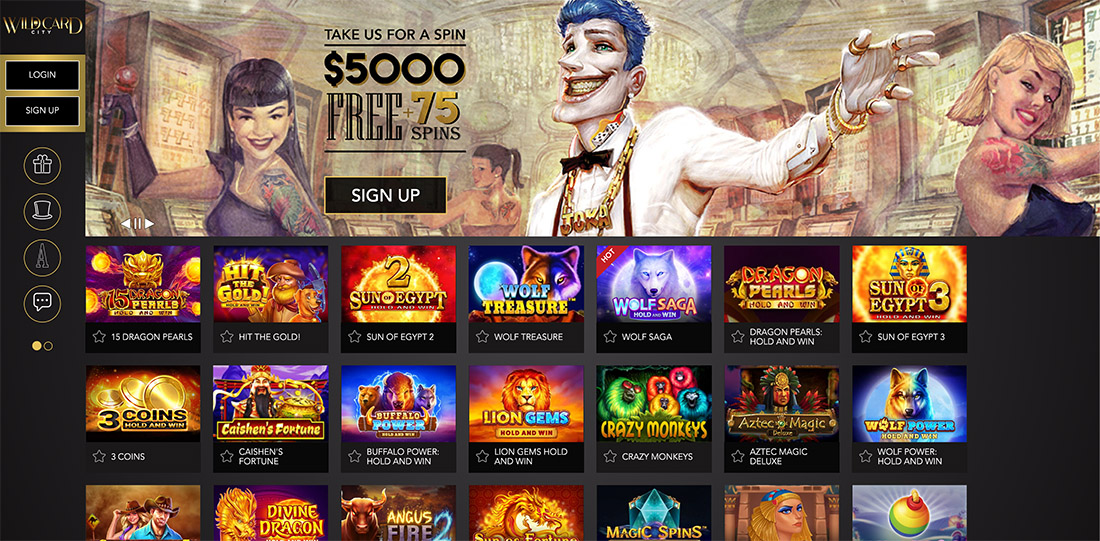
Task: Launch the Lion Gems game thumbnail
Action: tap(525, 404)
